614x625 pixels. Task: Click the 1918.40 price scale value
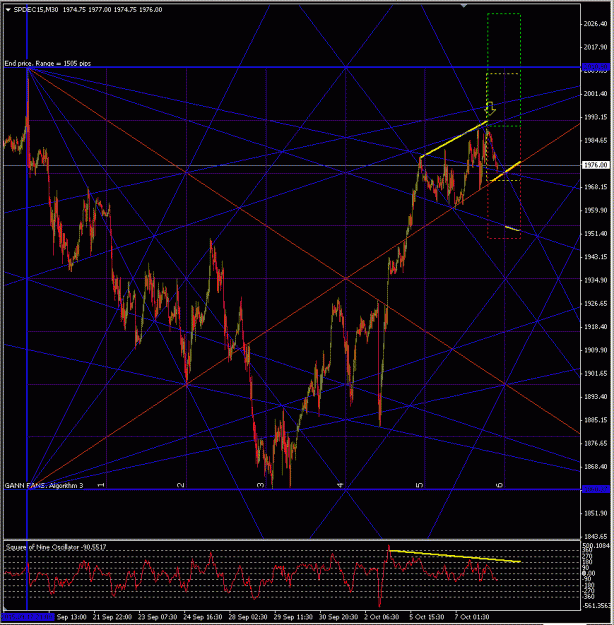point(595,327)
